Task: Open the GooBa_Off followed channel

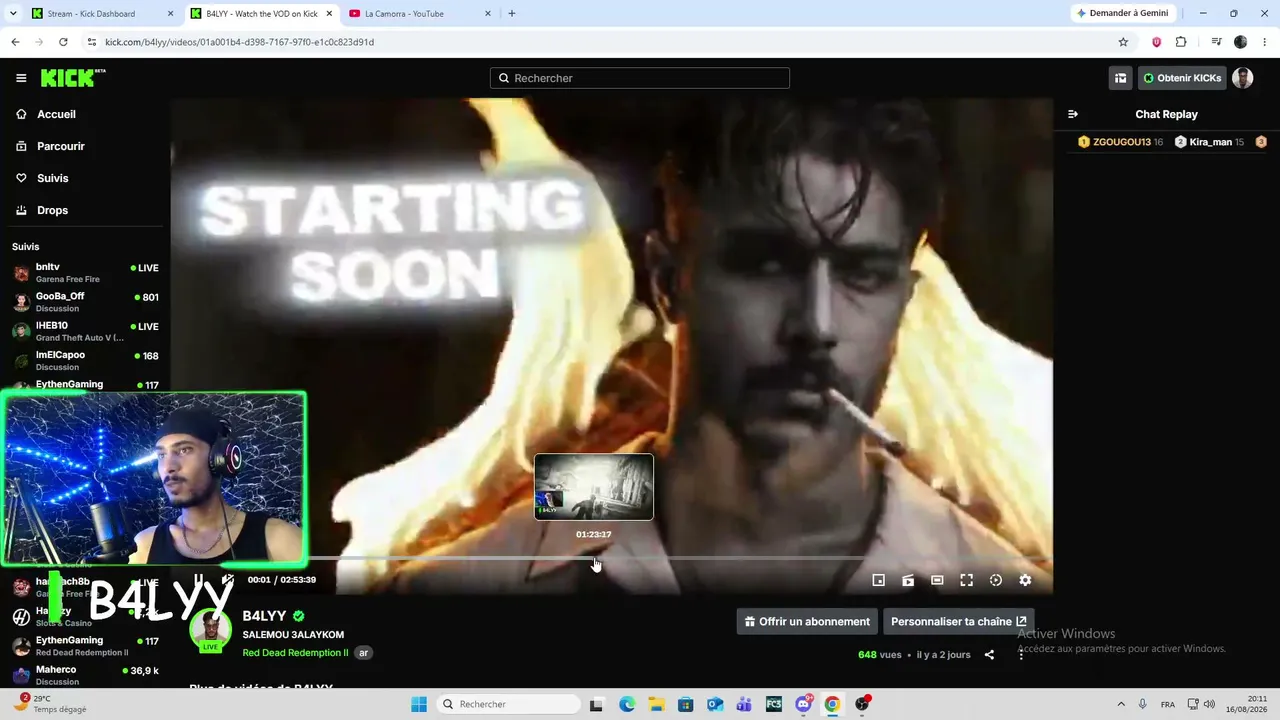Action: [x=85, y=302]
